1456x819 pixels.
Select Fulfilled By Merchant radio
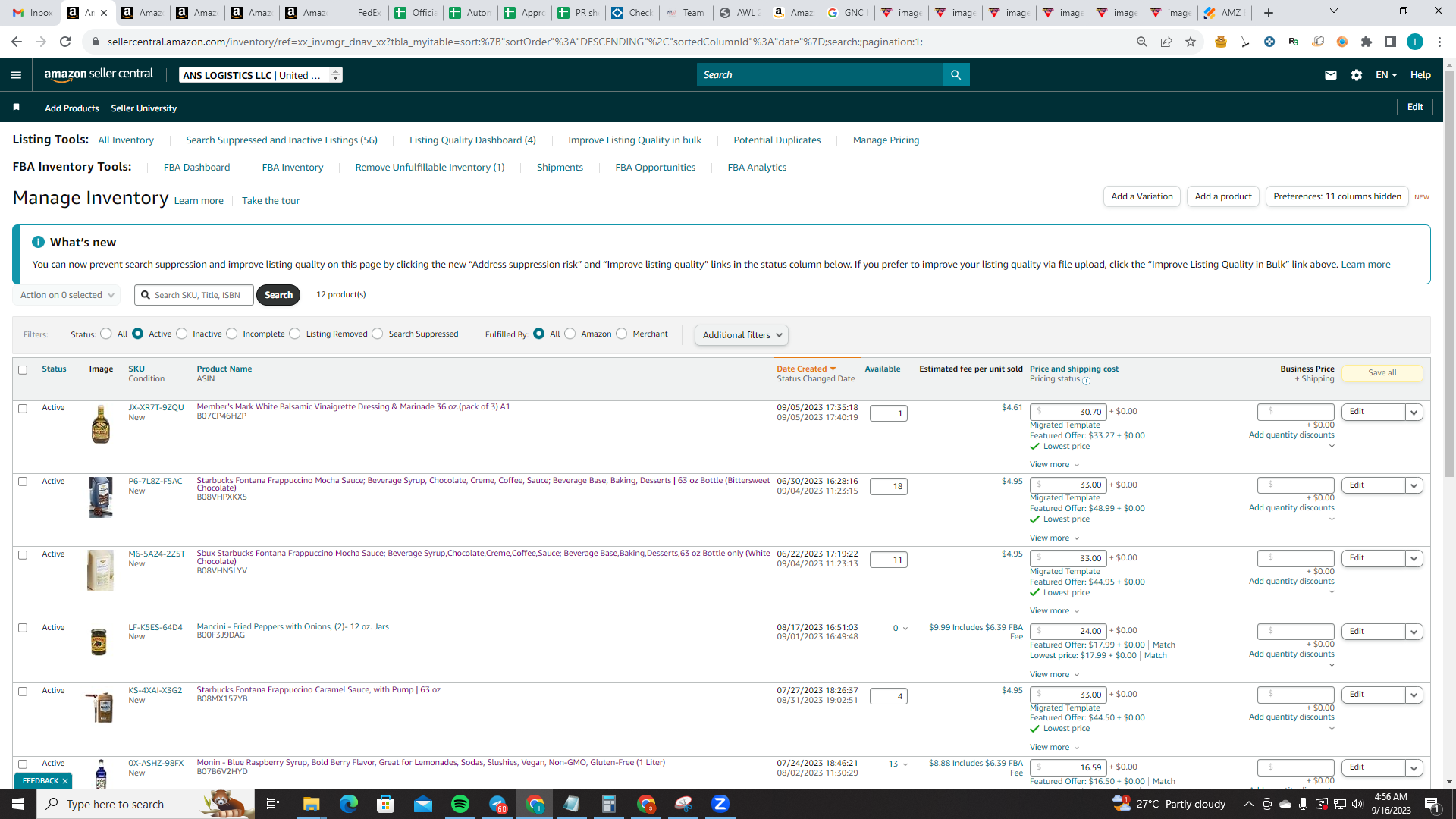[x=622, y=334]
